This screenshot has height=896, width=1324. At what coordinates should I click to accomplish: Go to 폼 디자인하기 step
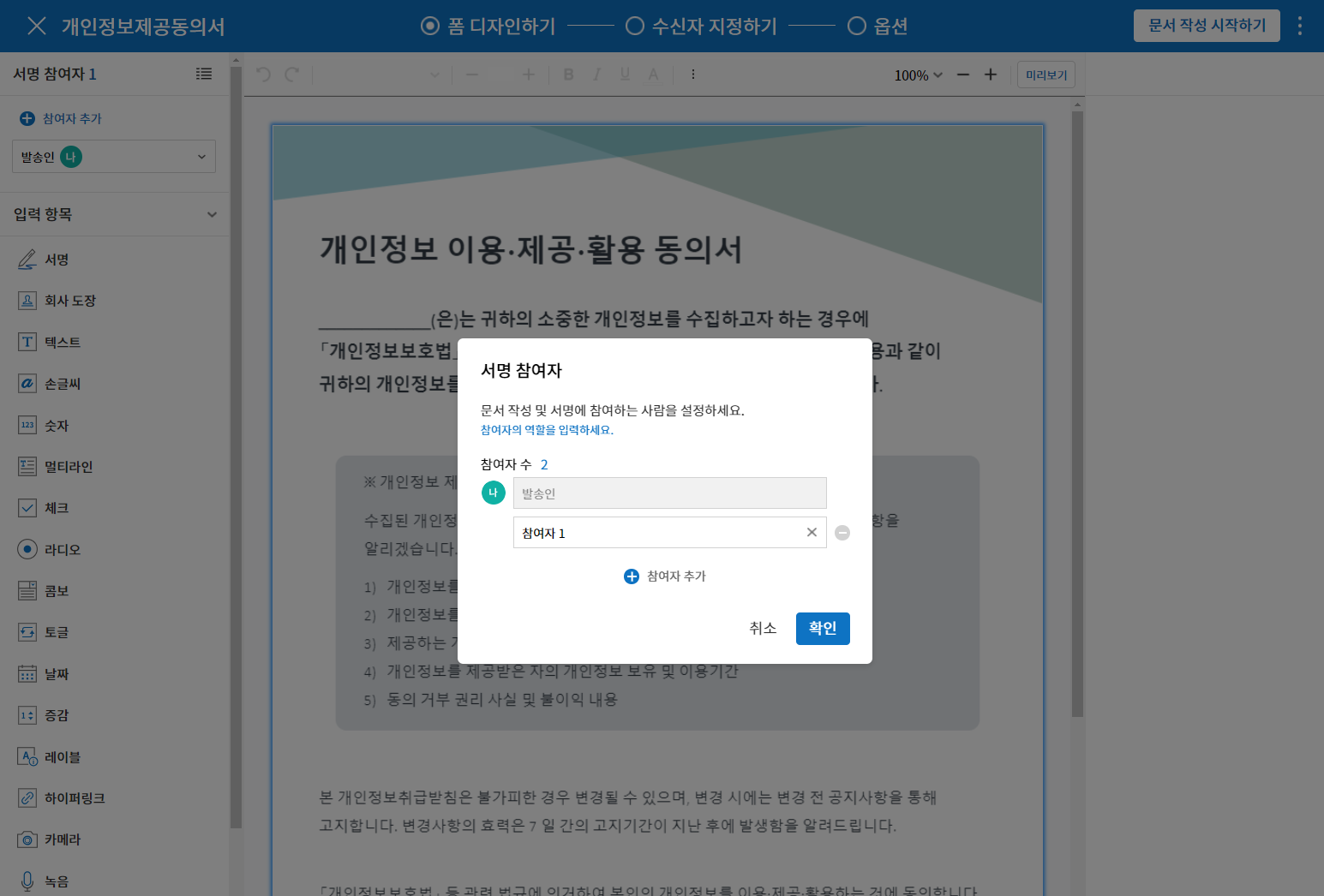488,27
